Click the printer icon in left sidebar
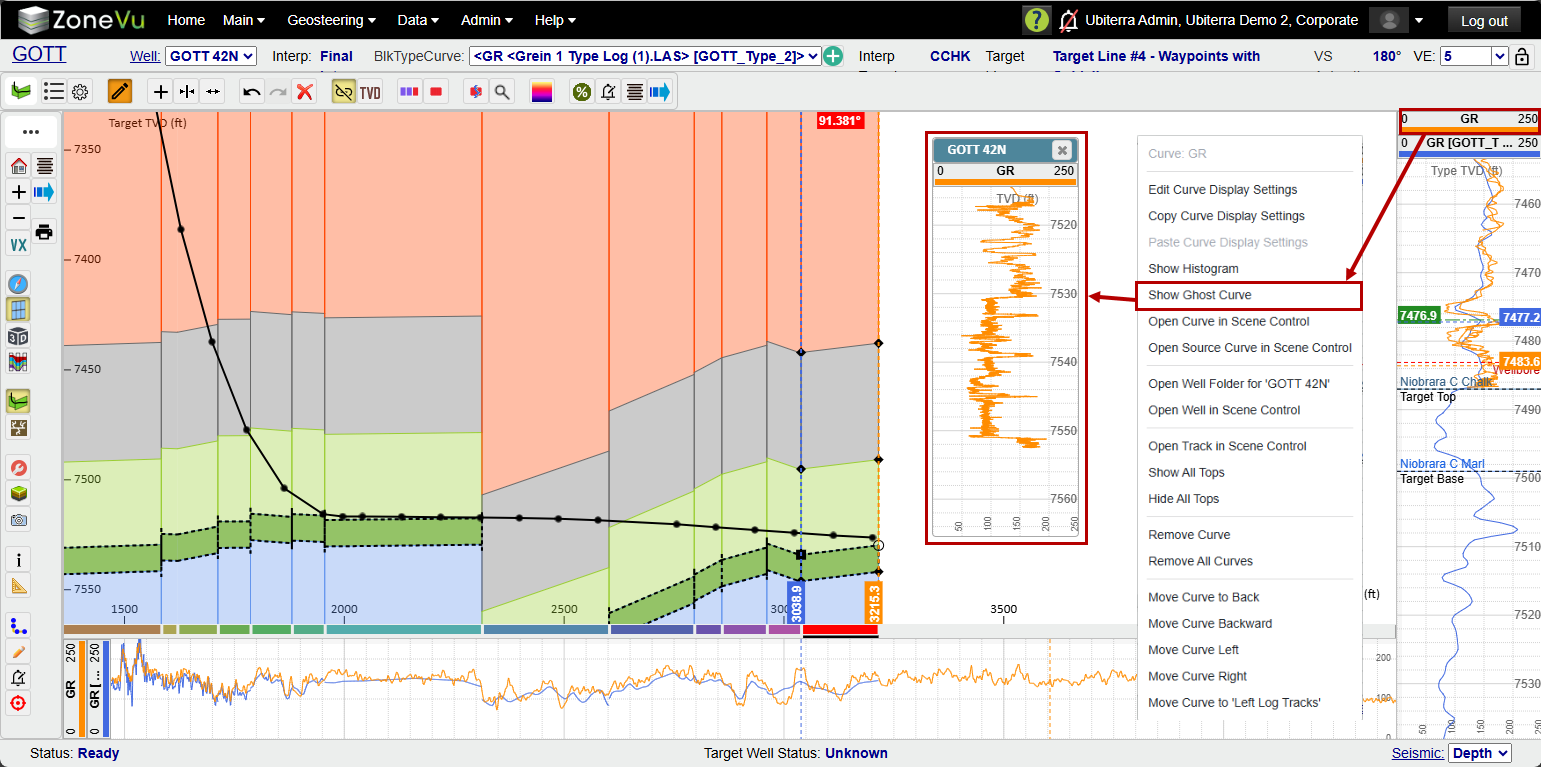 click(x=44, y=232)
